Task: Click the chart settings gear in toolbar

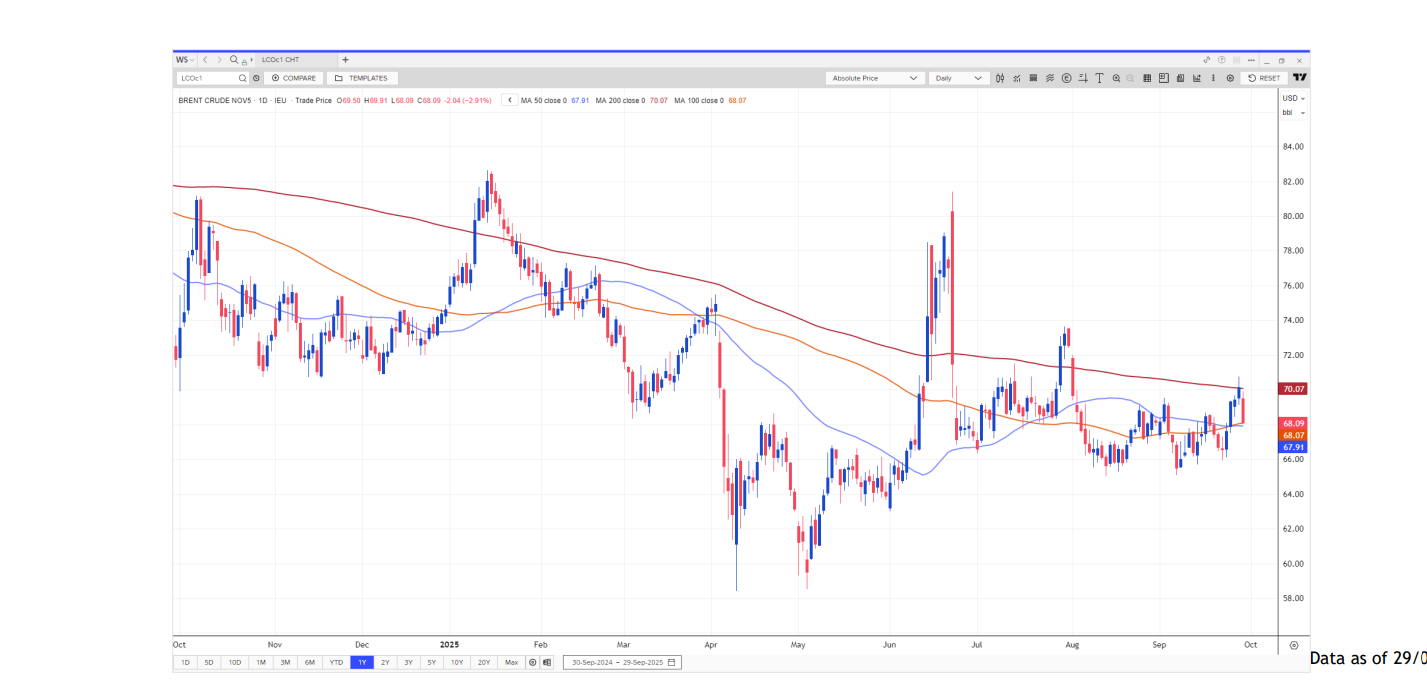Action: 1230,78
